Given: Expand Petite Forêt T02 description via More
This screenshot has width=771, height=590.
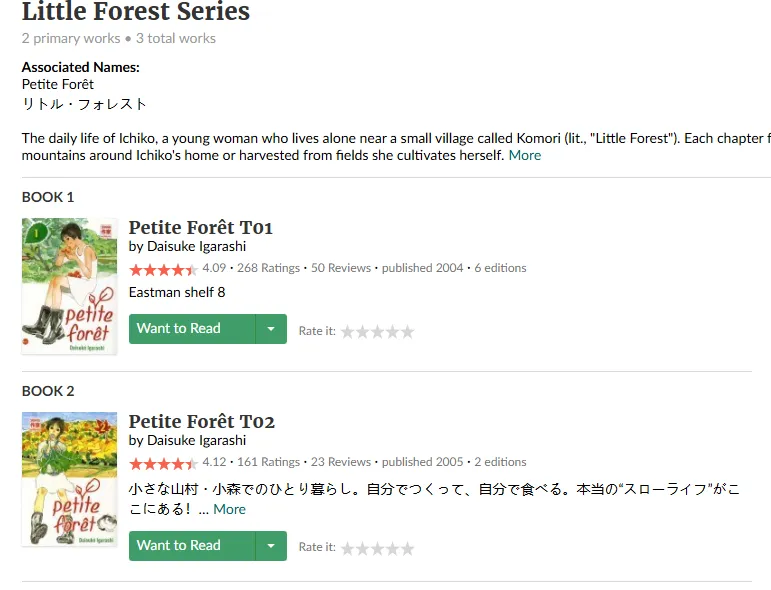Looking at the screenshot, I should click(229, 509).
